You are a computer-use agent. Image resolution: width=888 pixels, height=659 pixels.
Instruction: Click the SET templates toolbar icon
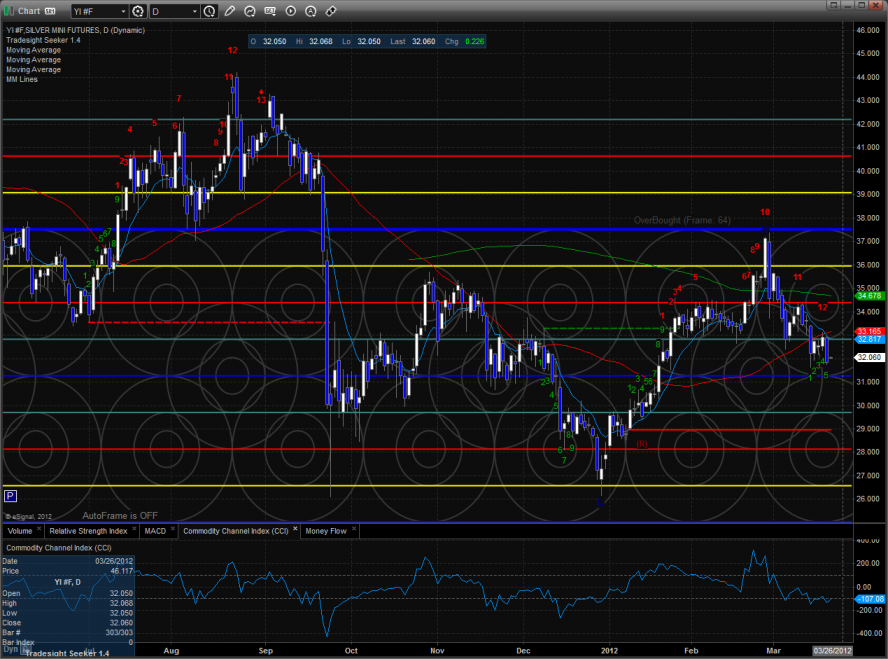tap(269, 11)
